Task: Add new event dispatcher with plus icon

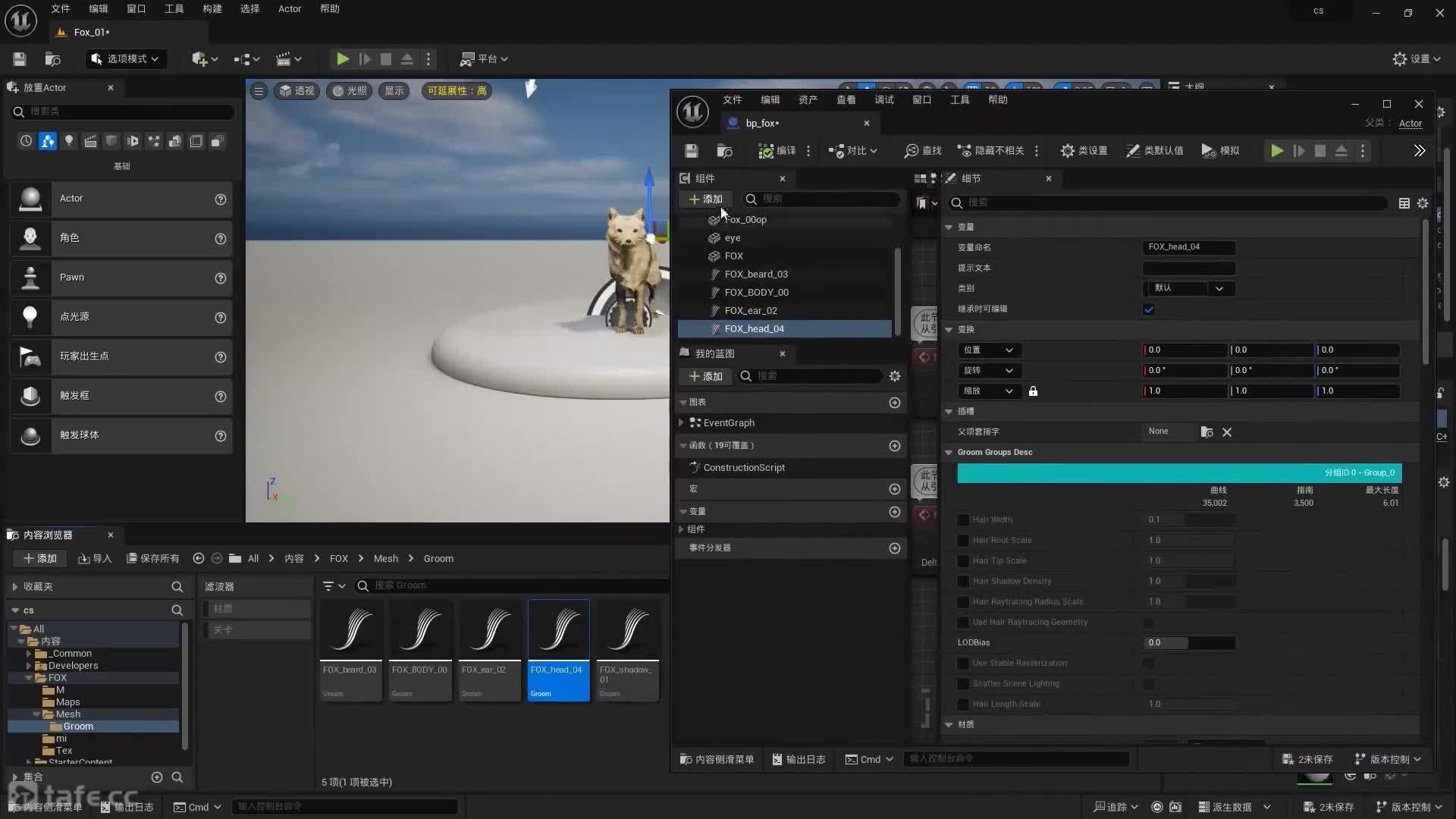Action: point(895,548)
